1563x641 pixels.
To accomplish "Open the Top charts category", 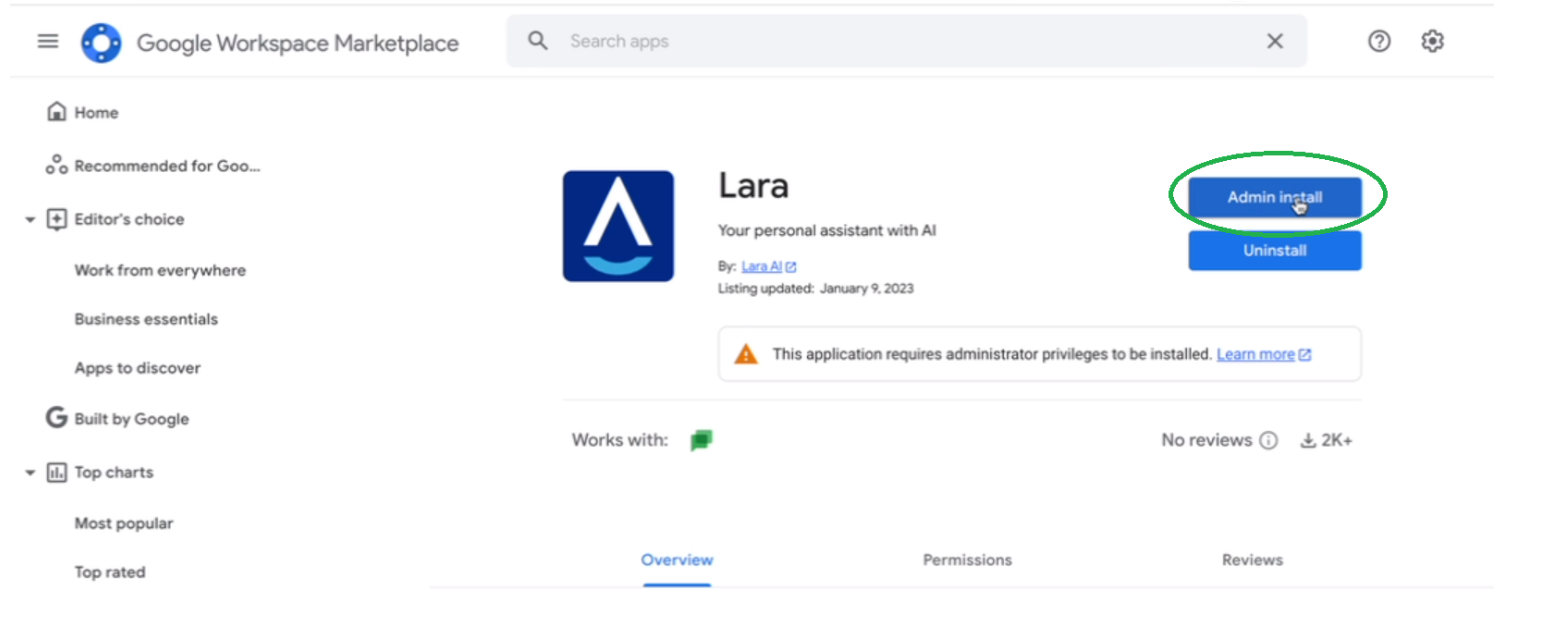I will (114, 472).
